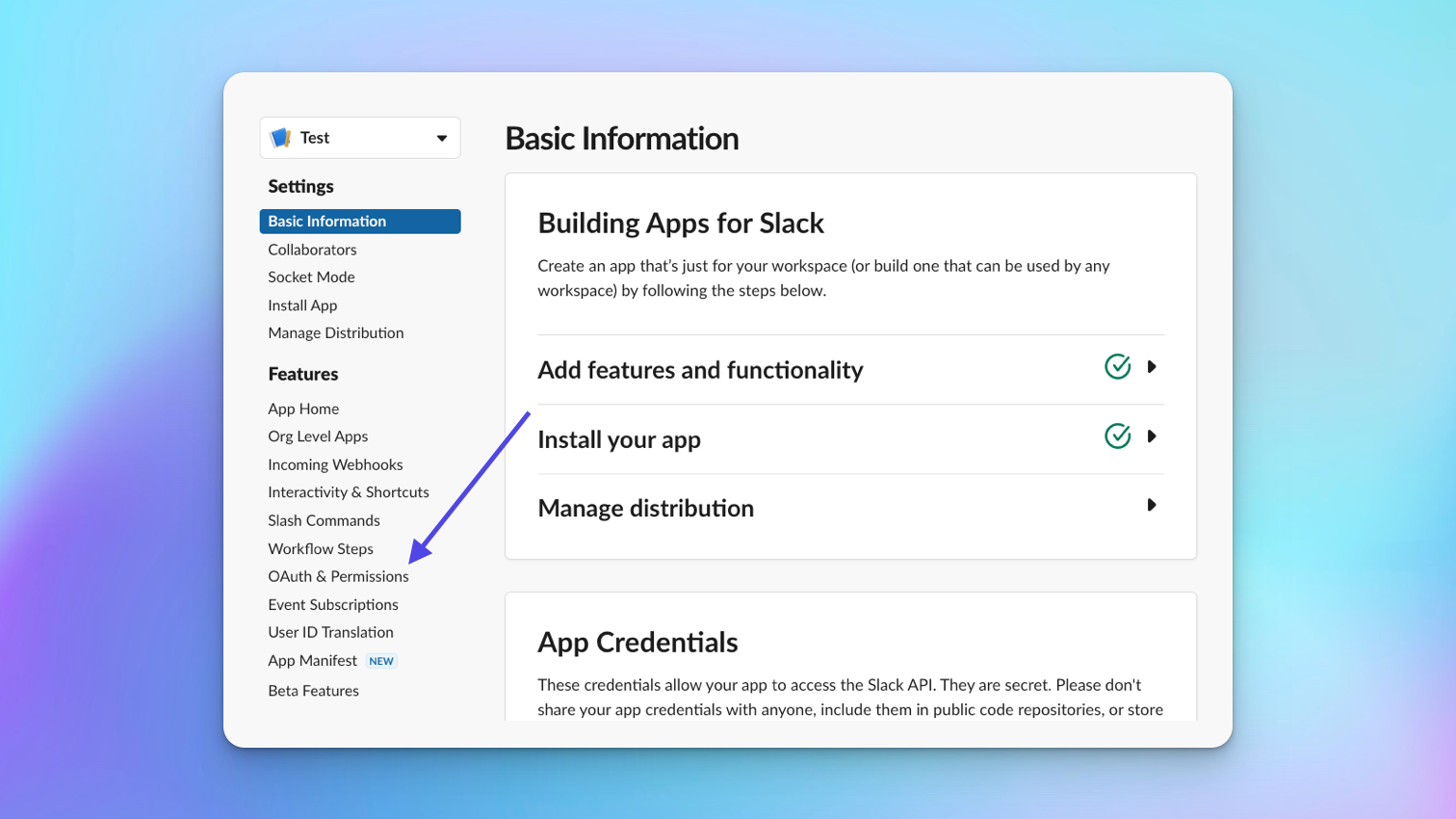Open Interactivity & Shortcuts page

[x=349, y=492]
